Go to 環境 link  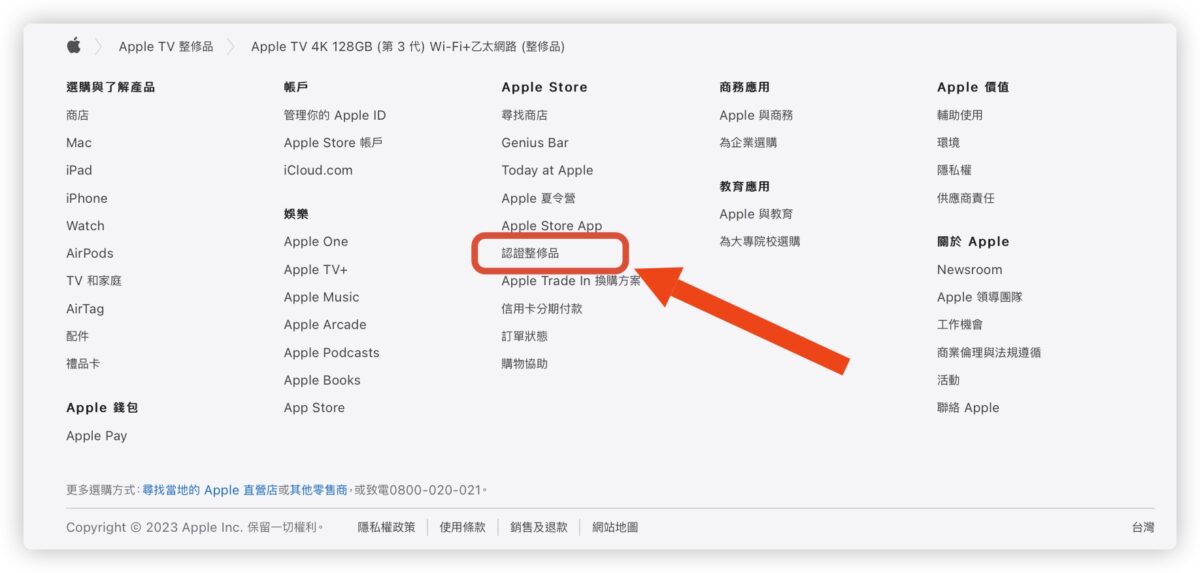[948, 143]
